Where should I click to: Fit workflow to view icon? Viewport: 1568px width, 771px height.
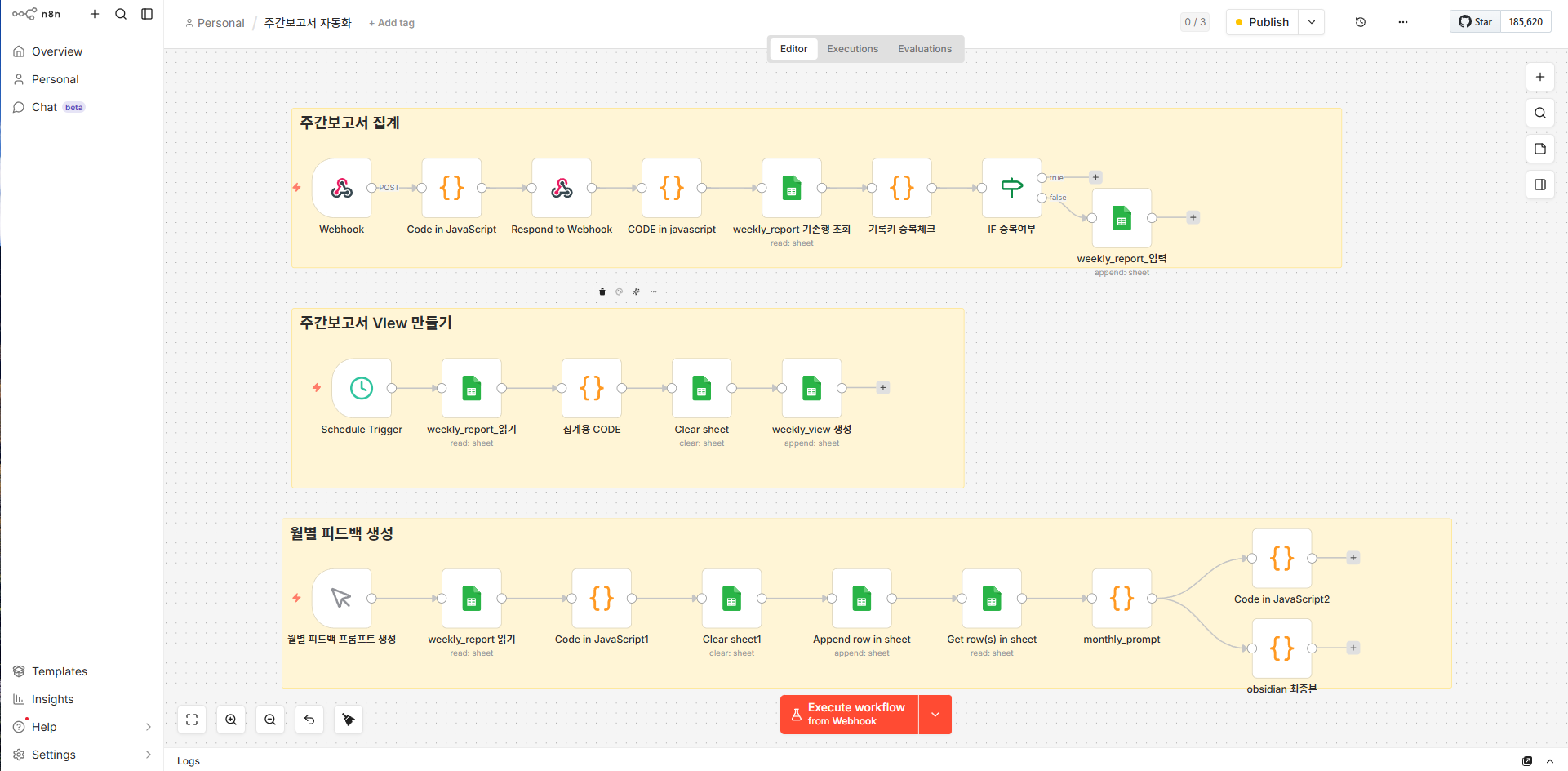tap(192, 720)
